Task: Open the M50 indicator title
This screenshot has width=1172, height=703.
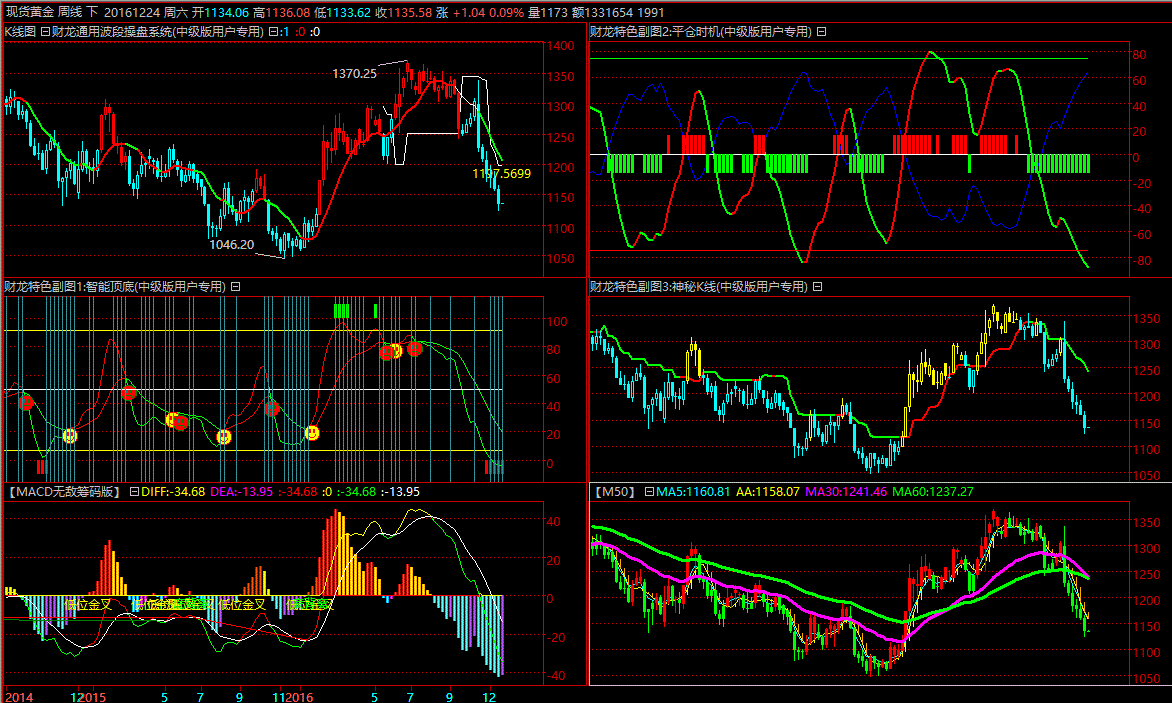Action: click(616, 492)
